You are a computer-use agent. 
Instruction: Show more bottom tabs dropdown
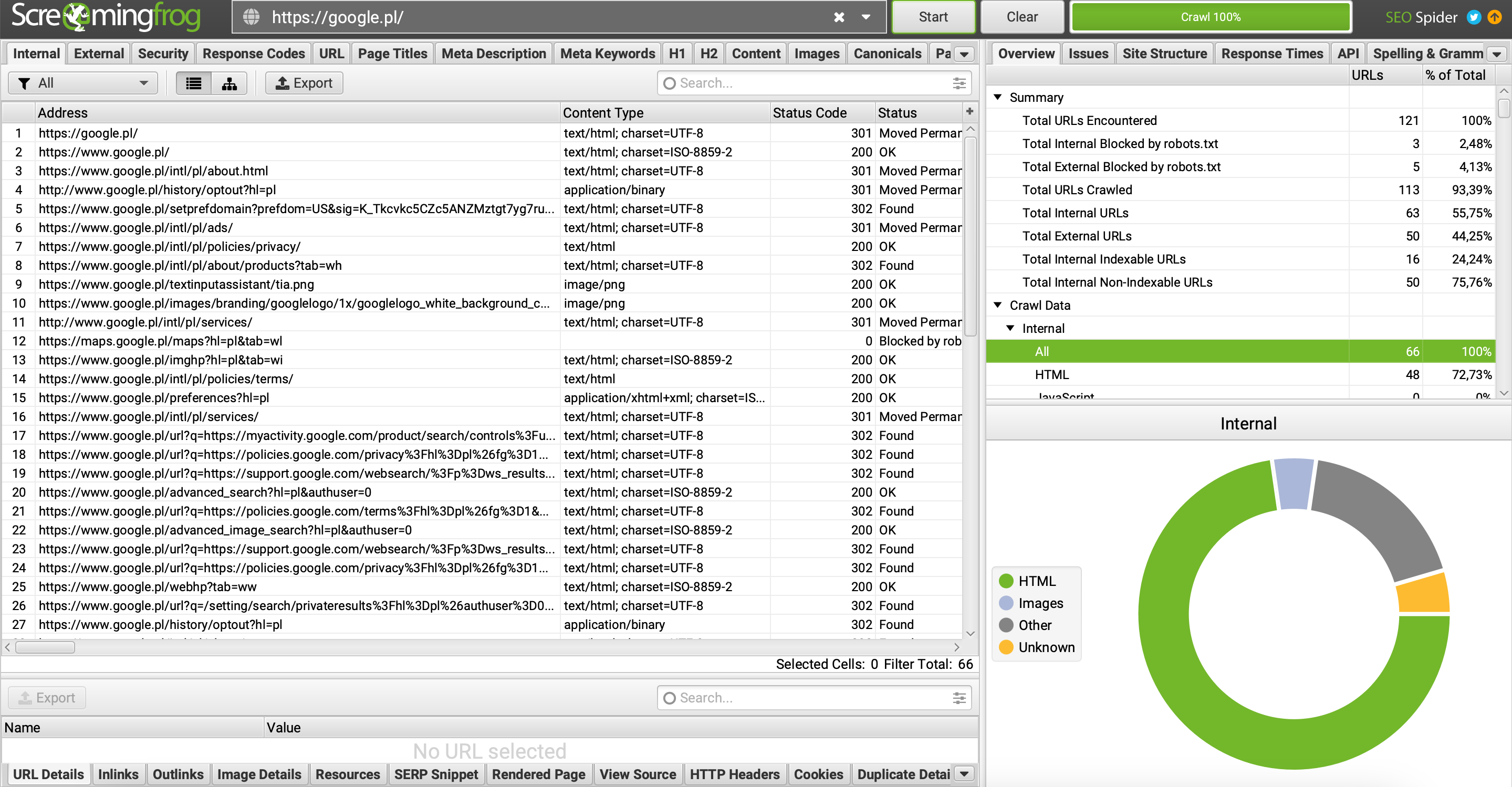point(964,774)
